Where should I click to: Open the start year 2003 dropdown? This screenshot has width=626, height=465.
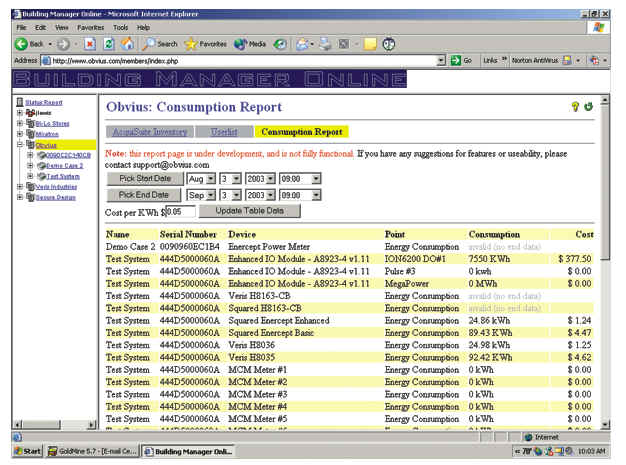pos(271,179)
